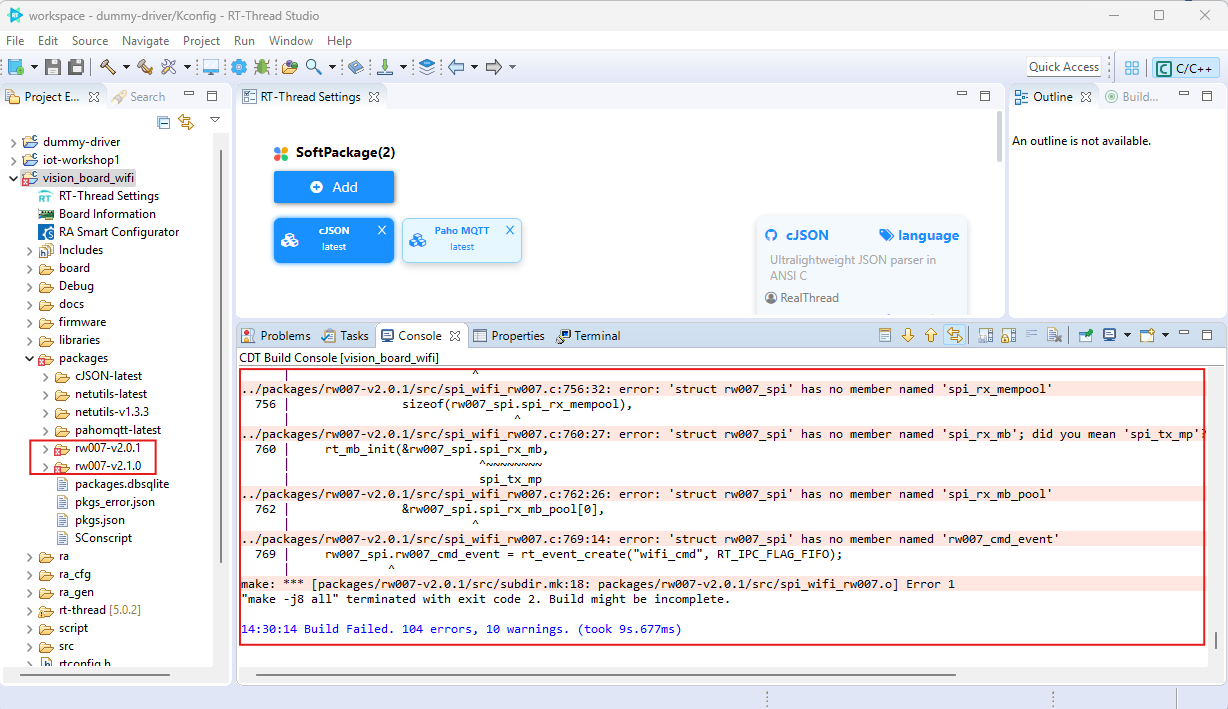Click the download firmware toolbar icon
The width and height of the screenshot is (1228, 709).
click(385, 67)
